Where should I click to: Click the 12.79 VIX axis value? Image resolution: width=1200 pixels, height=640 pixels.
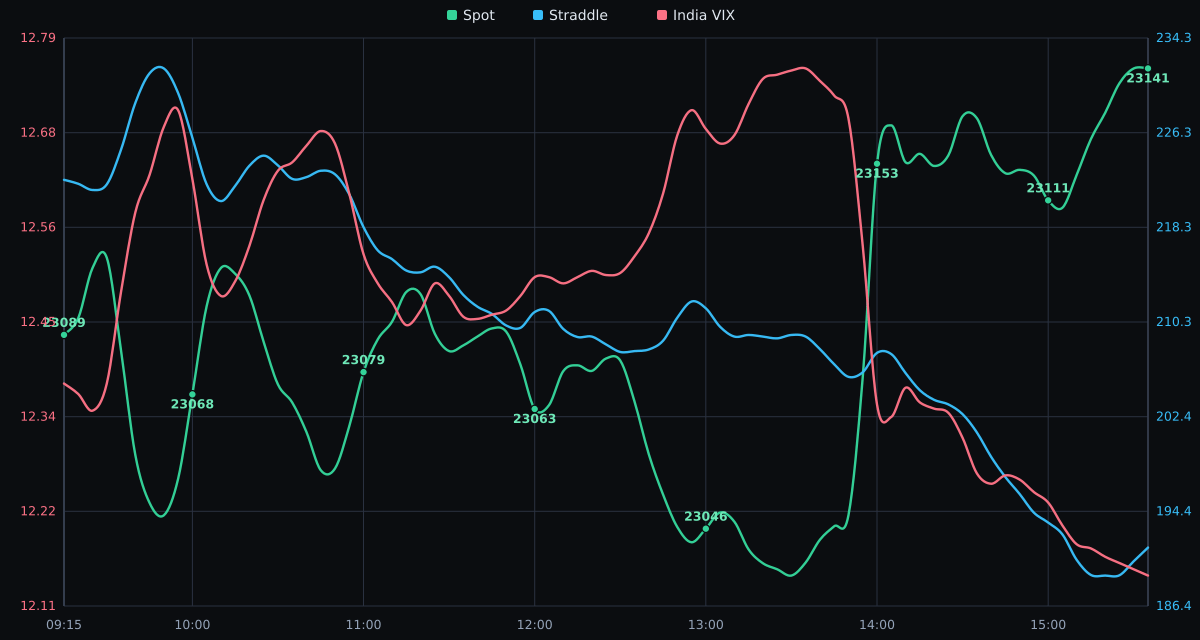tap(38, 38)
